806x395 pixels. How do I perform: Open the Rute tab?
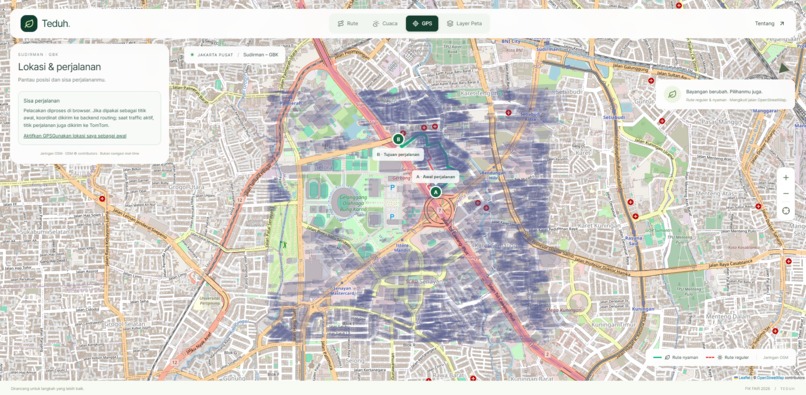348,24
